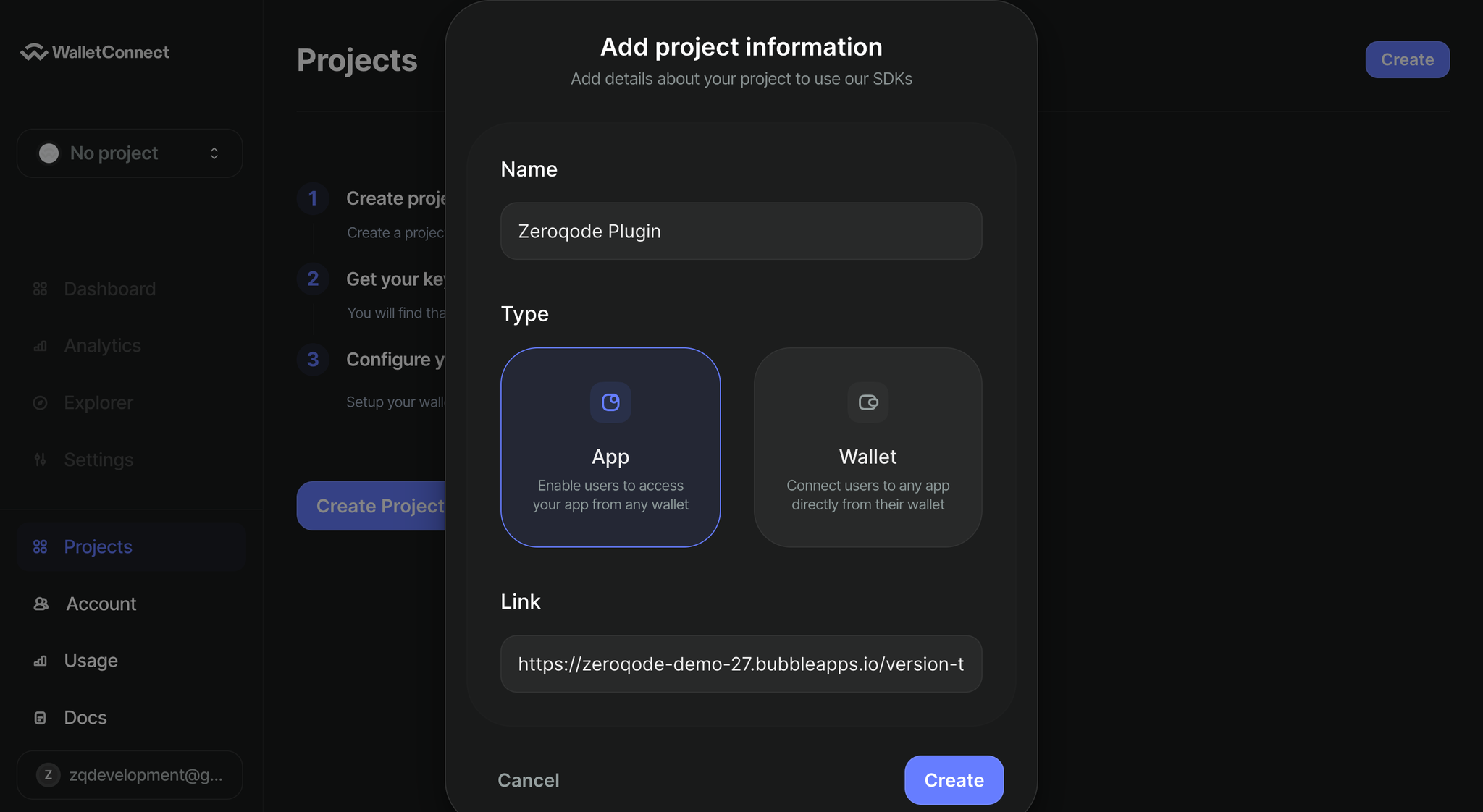Click the Settings sliders icon

coord(41,460)
